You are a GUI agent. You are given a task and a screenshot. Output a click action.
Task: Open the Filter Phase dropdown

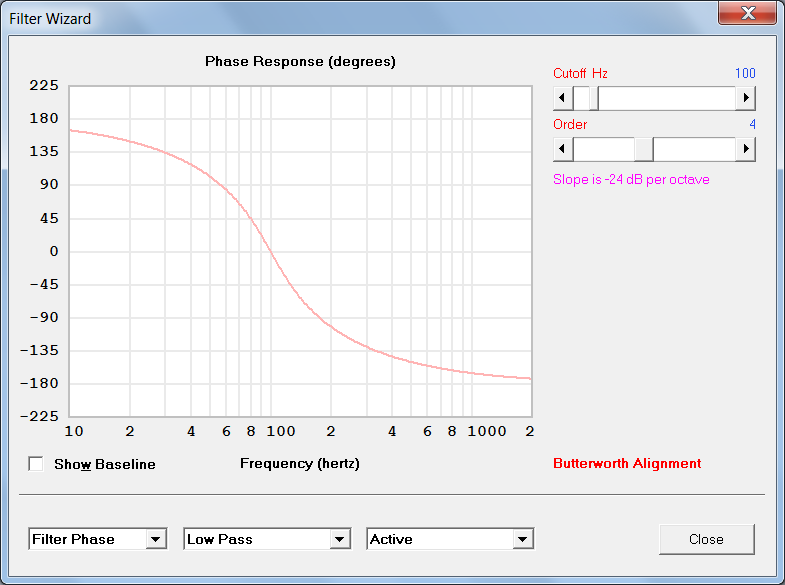click(x=98, y=539)
